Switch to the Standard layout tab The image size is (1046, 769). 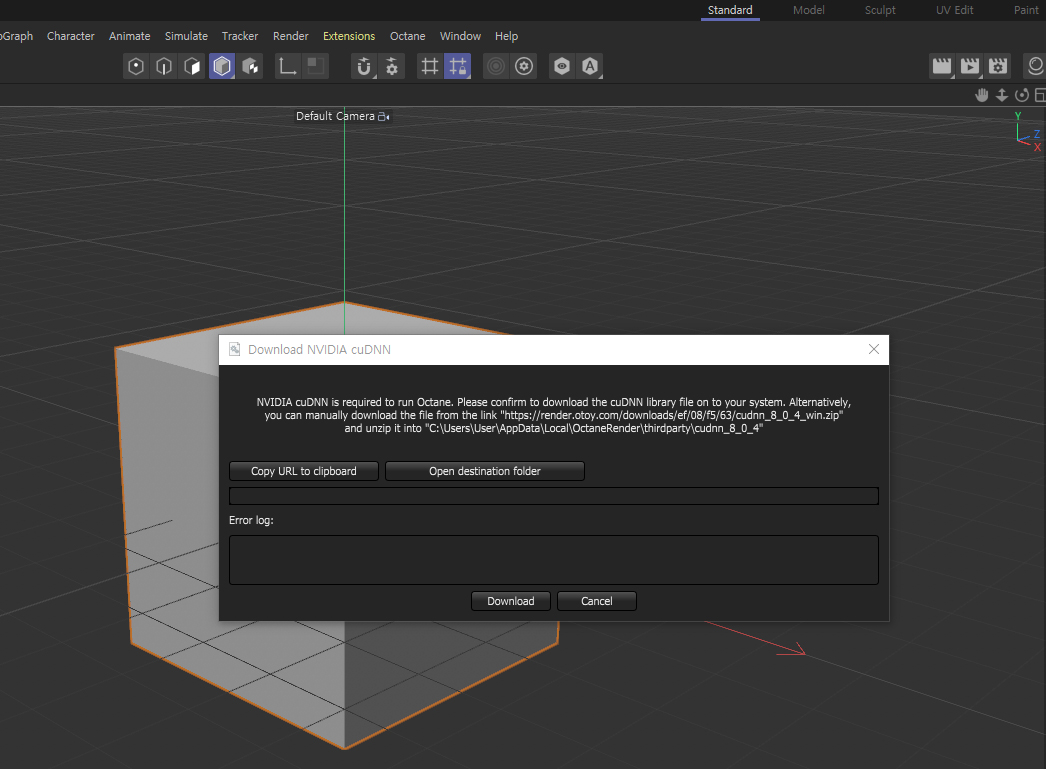(730, 10)
